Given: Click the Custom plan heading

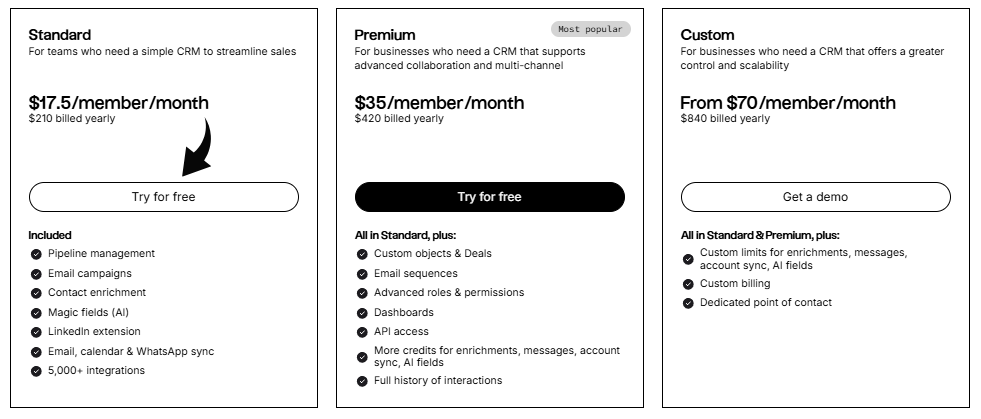Looking at the screenshot, I should pyautogui.click(x=707, y=35).
